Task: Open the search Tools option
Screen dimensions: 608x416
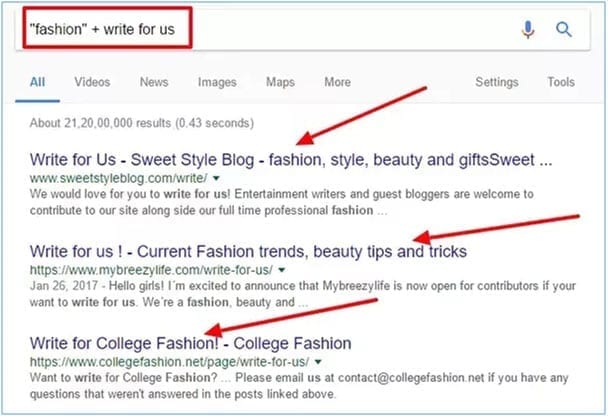Action: 561,82
